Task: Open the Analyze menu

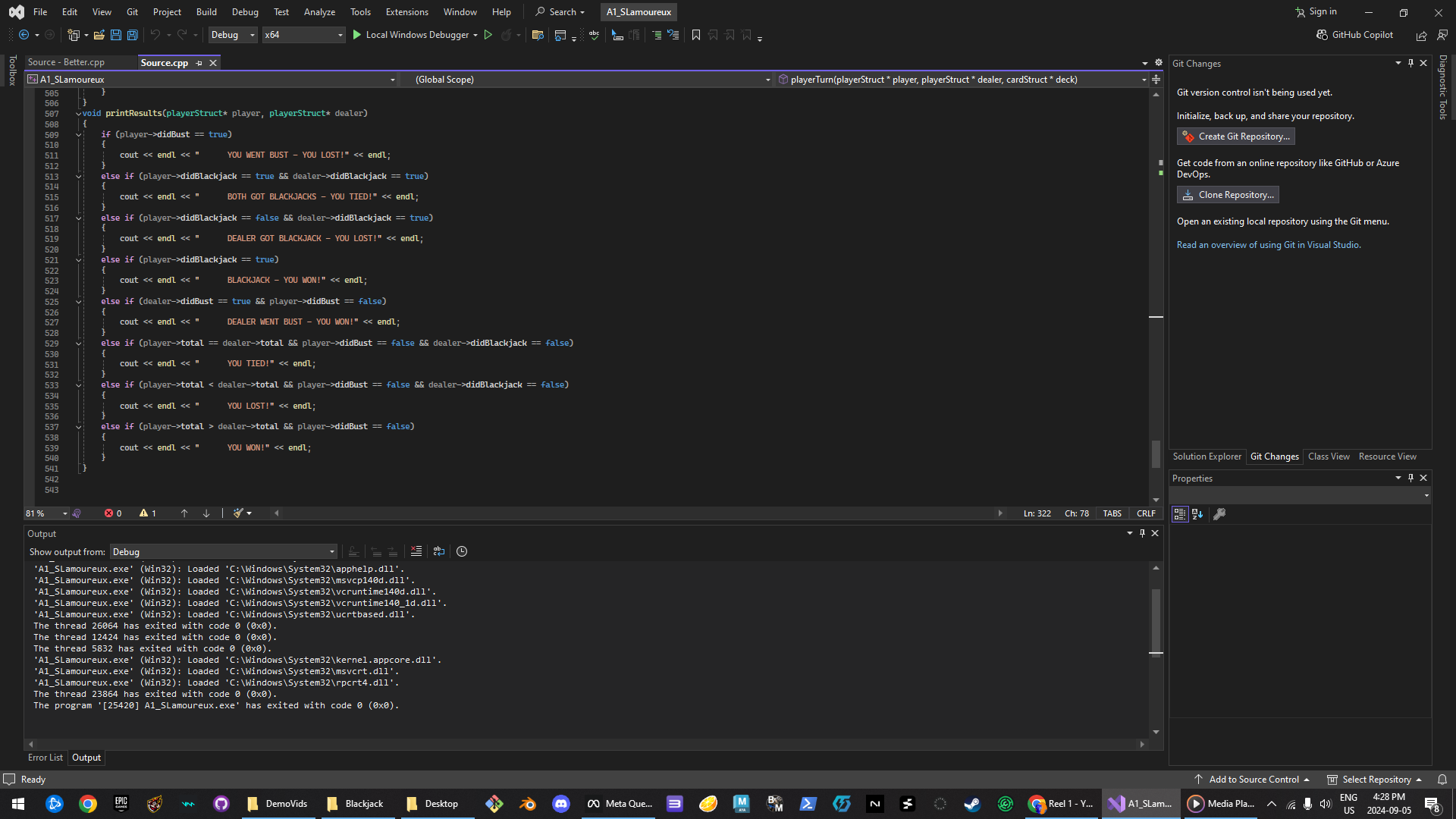Action: (x=319, y=12)
